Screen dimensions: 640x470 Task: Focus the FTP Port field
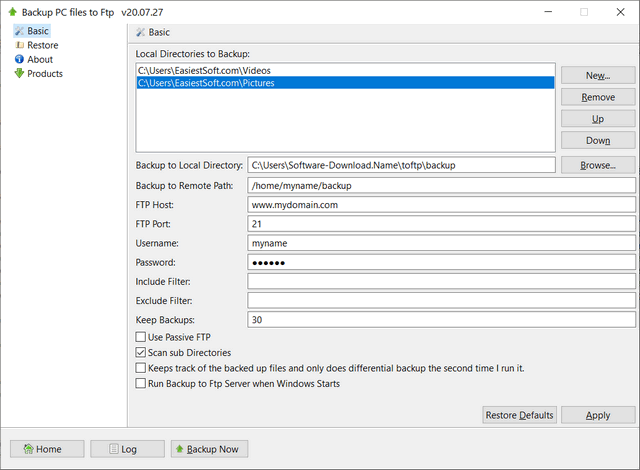(x=441, y=224)
